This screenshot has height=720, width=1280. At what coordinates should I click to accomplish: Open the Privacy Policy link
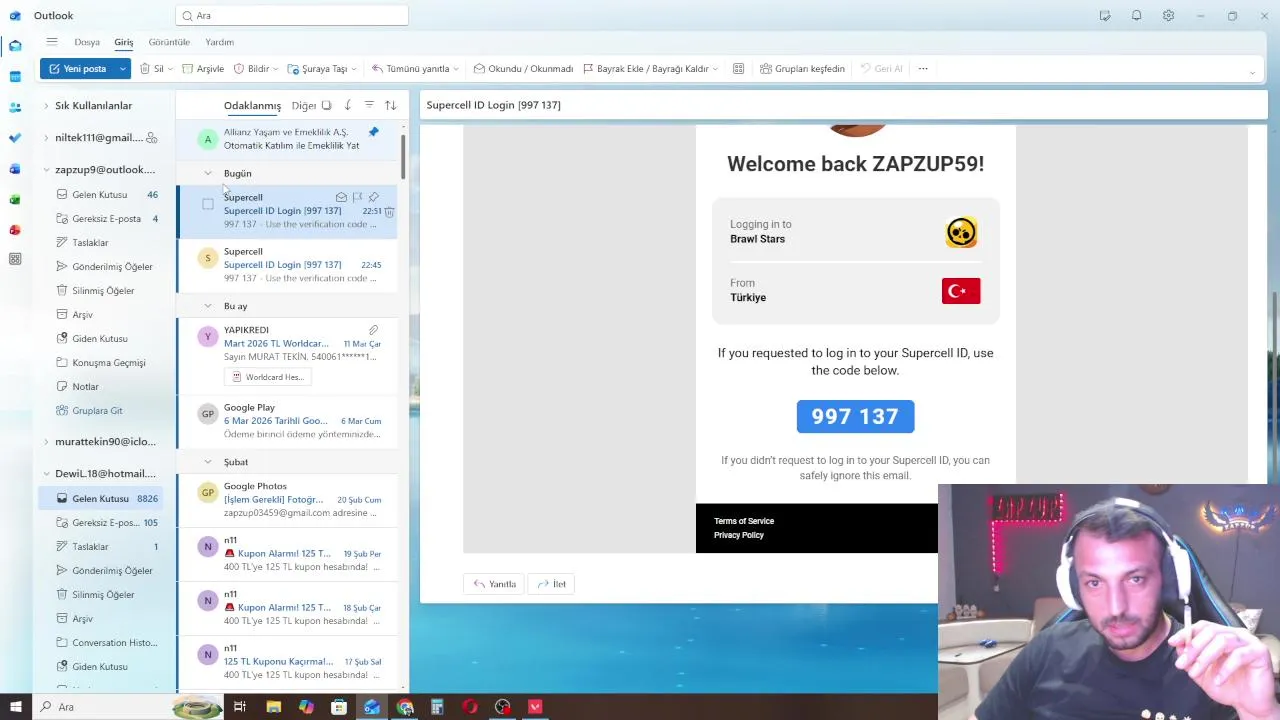(x=739, y=535)
